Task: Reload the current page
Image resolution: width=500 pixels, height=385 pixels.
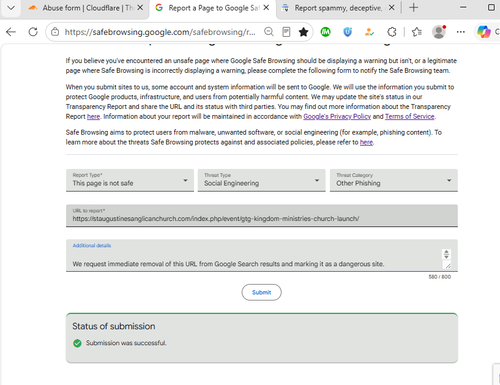Action: tap(33, 32)
